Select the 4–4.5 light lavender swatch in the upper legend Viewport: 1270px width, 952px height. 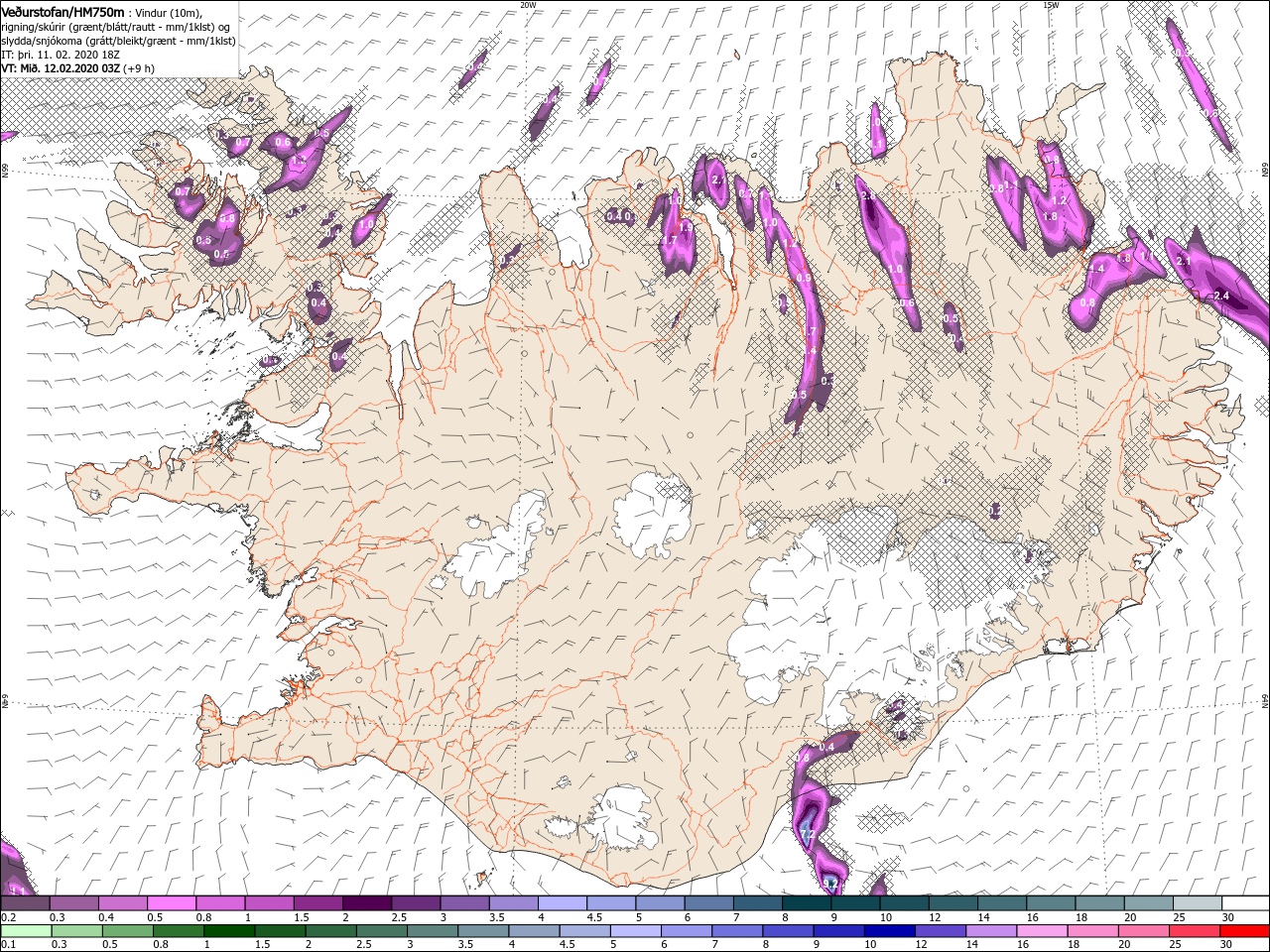pyautogui.click(x=561, y=903)
